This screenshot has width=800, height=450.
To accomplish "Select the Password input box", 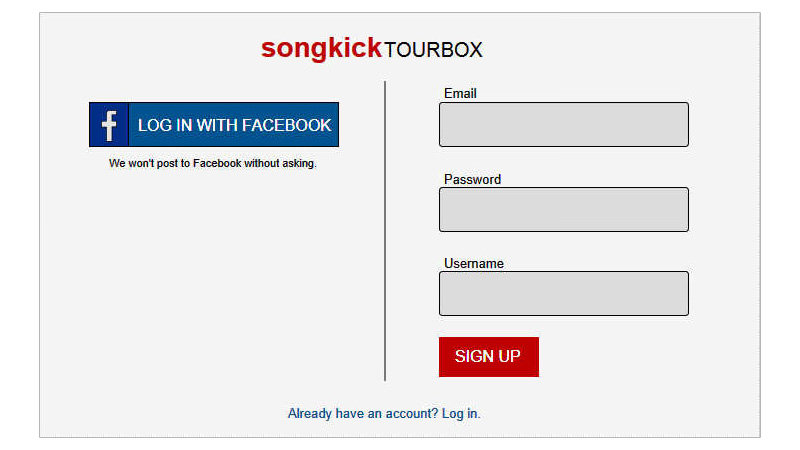I will click(564, 209).
